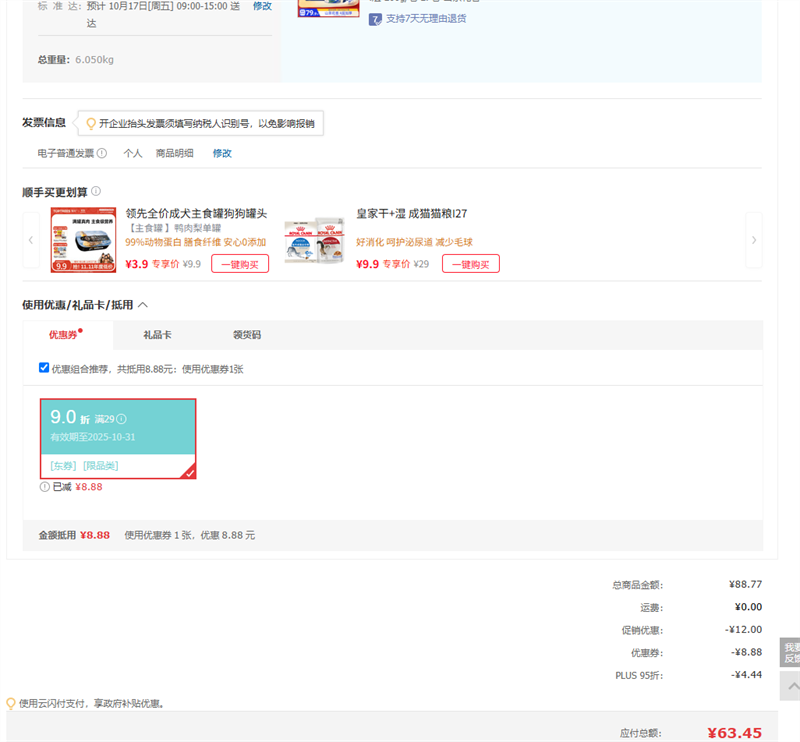800x742 pixels.
Task: Click the 7-day no-reason return badge icon
Action: (x=375, y=19)
